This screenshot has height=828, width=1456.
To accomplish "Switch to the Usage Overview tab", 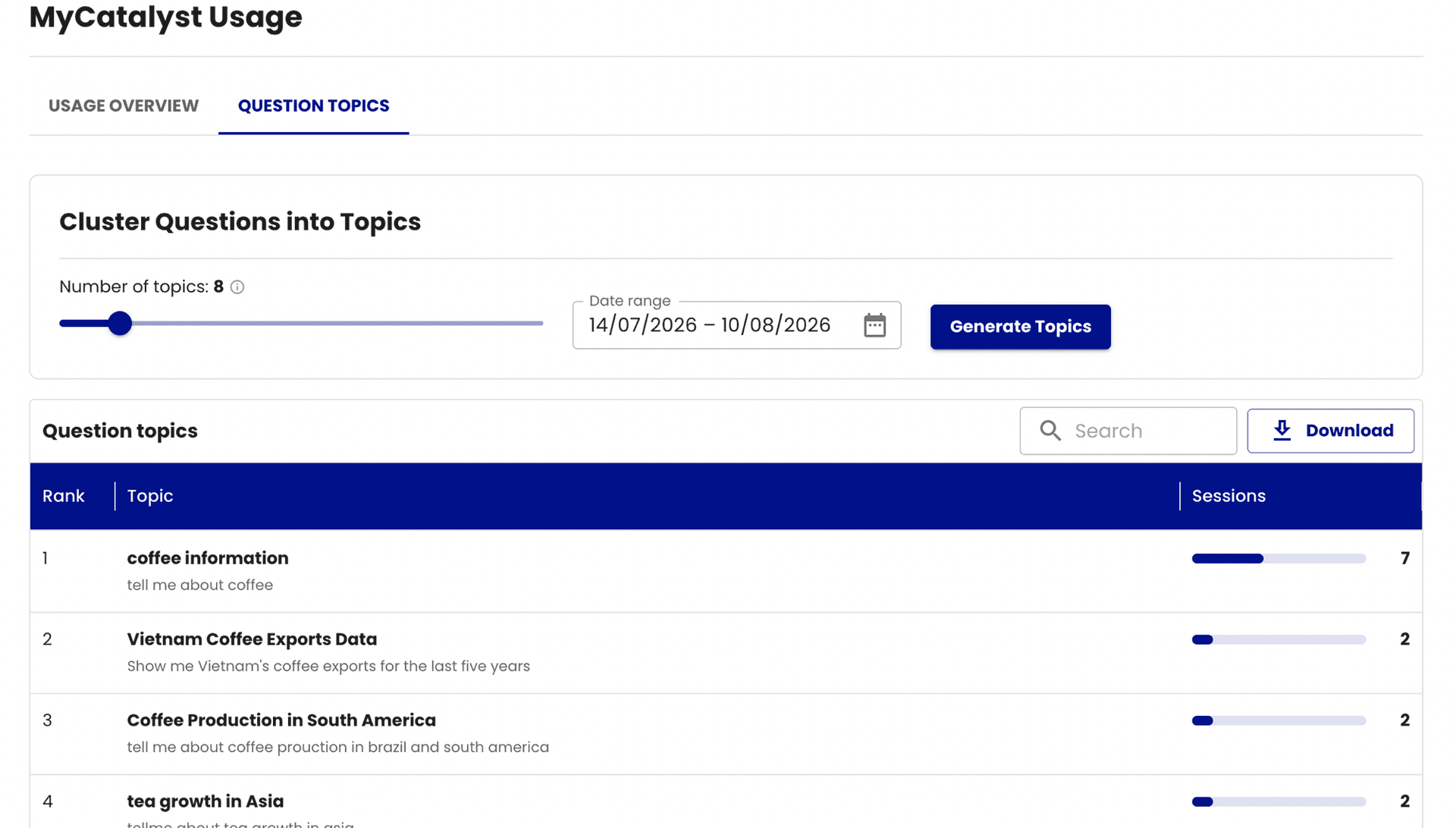I will (x=124, y=106).
